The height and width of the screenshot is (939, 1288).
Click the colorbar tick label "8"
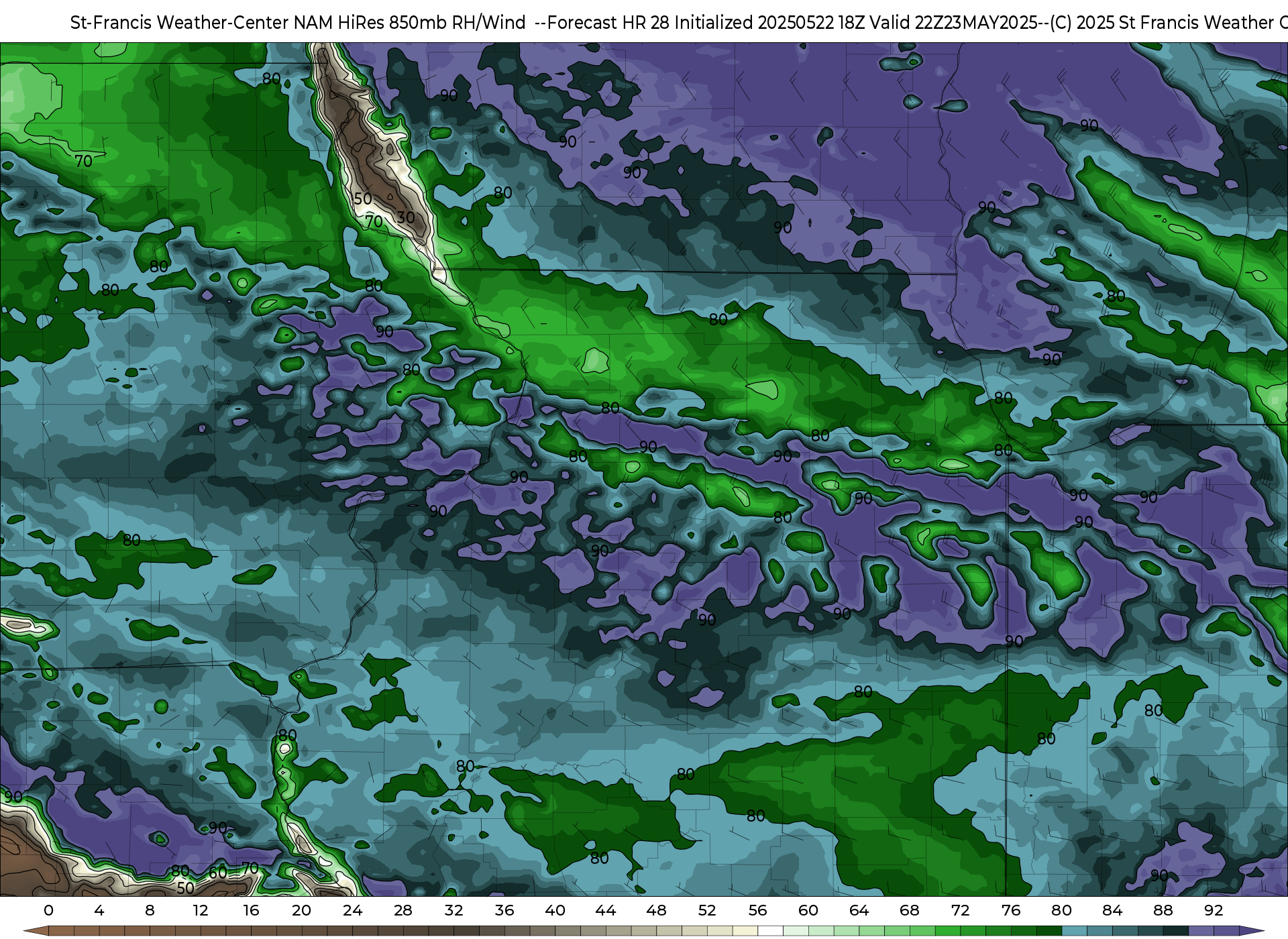150,910
